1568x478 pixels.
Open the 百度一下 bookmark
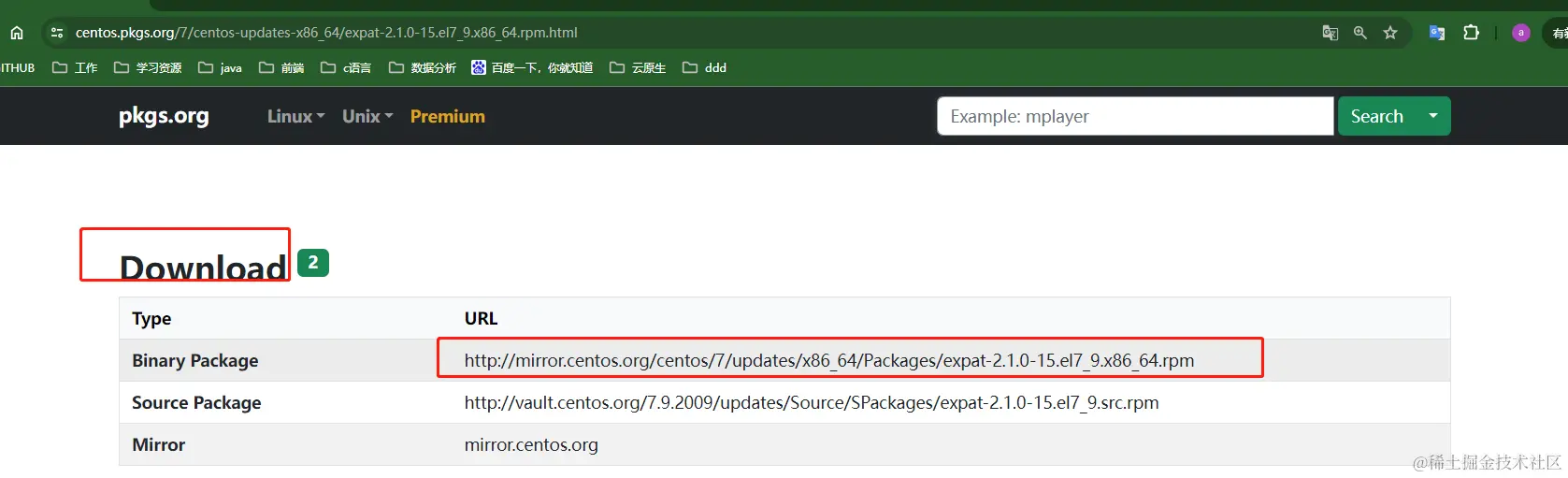[532, 67]
